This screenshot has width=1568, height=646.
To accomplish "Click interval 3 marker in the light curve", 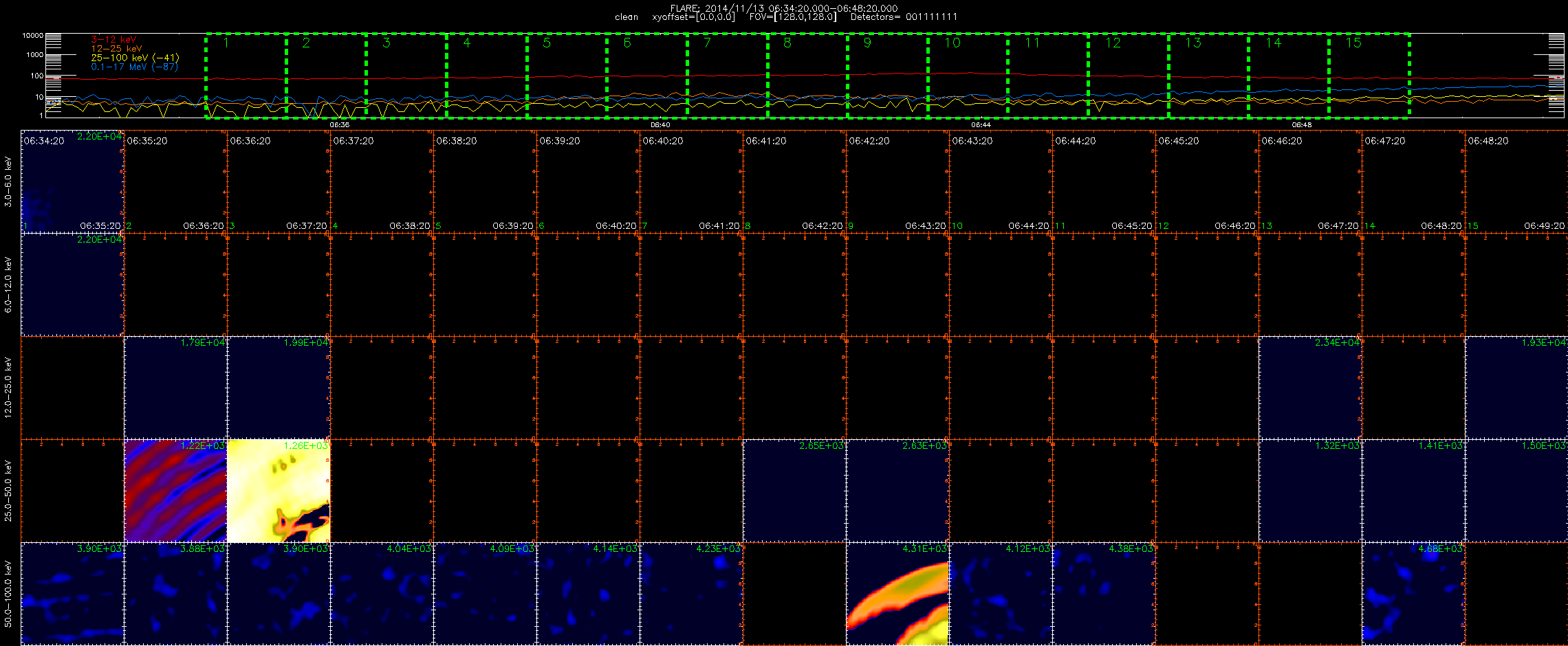I will (x=386, y=43).
